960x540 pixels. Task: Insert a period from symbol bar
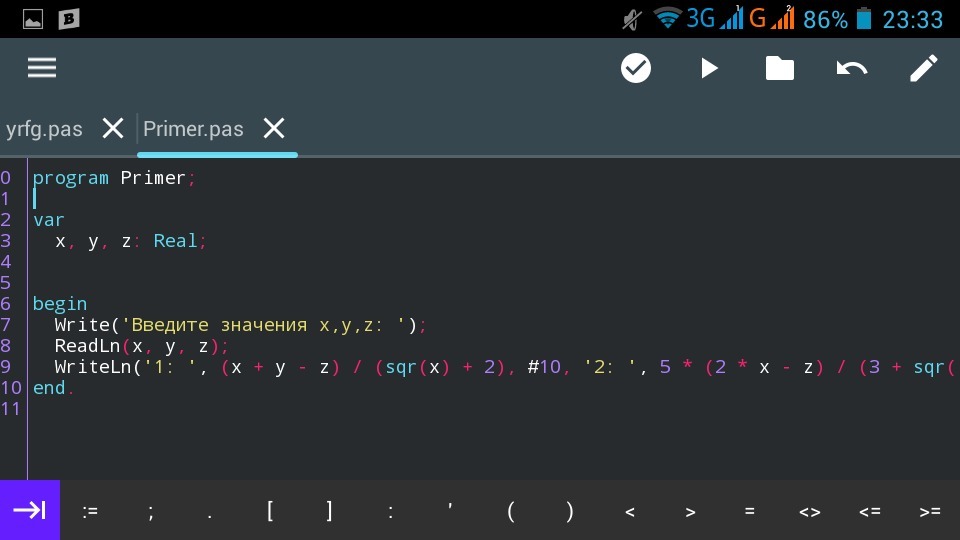210,515
